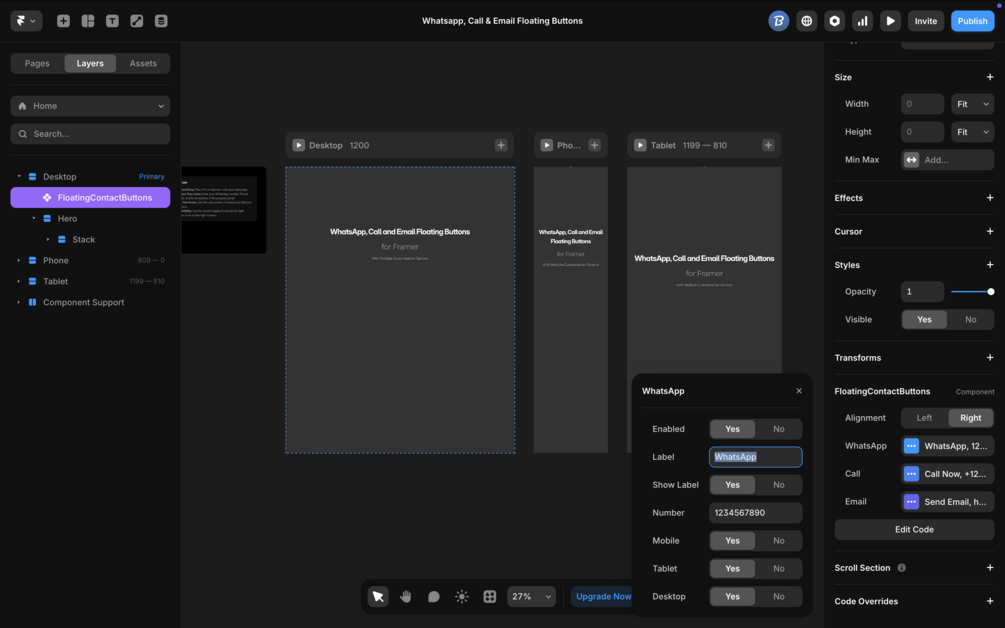
Task: Select the FloatingContactButtons layer
Action: click(x=90, y=198)
